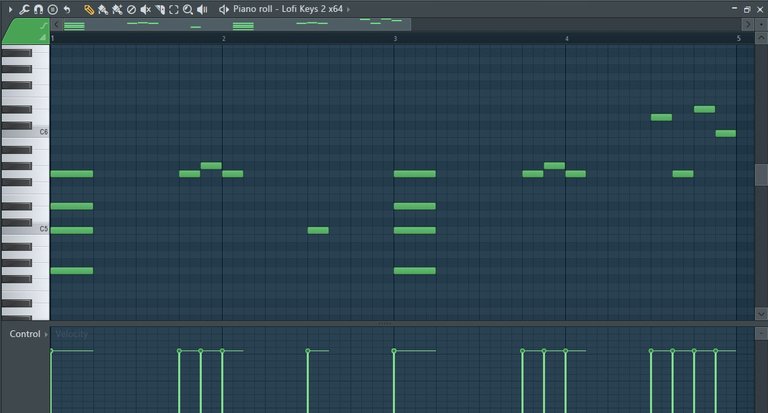The width and height of the screenshot is (768, 413).
Task: Select the Delete tool
Action: [x=131, y=9]
